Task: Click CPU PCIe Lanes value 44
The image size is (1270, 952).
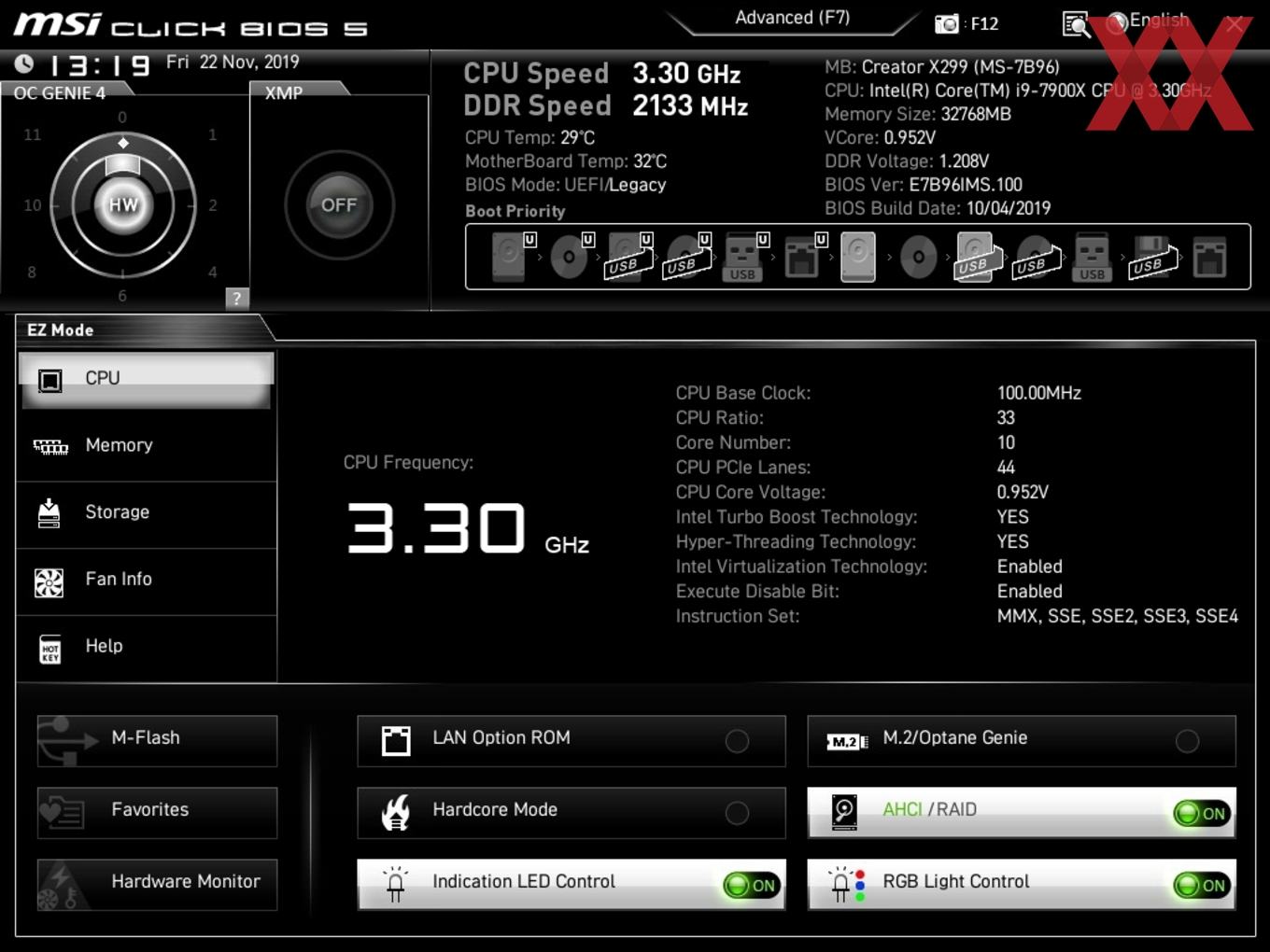Action: pyautogui.click(x=1006, y=468)
